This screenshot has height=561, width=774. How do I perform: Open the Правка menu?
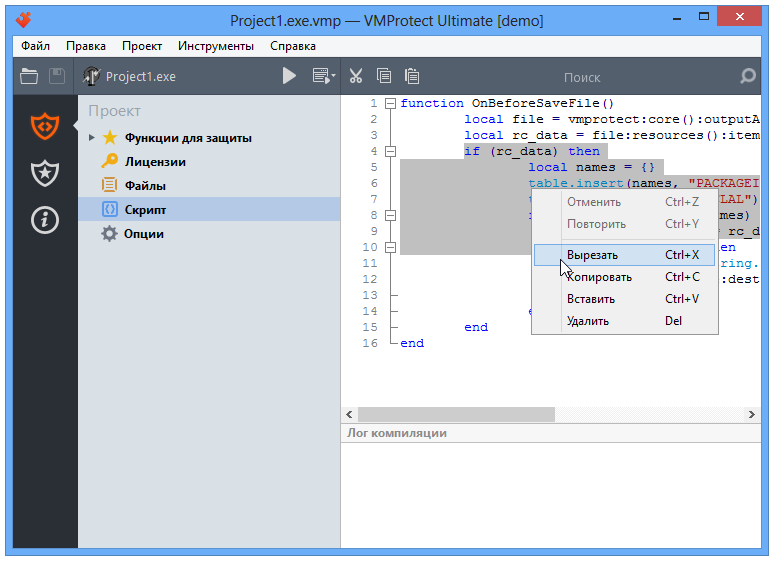click(x=86, y=46)
